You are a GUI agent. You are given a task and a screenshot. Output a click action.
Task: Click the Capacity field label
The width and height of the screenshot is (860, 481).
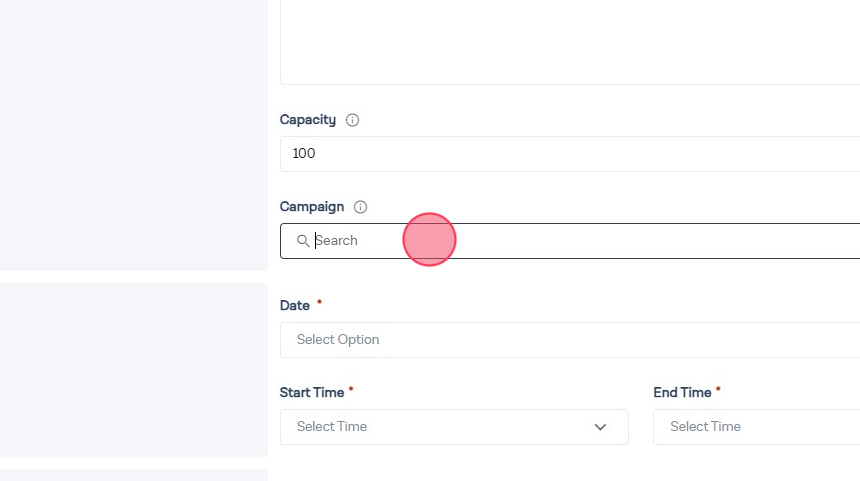pyautogui.click(x=308, y=120)
